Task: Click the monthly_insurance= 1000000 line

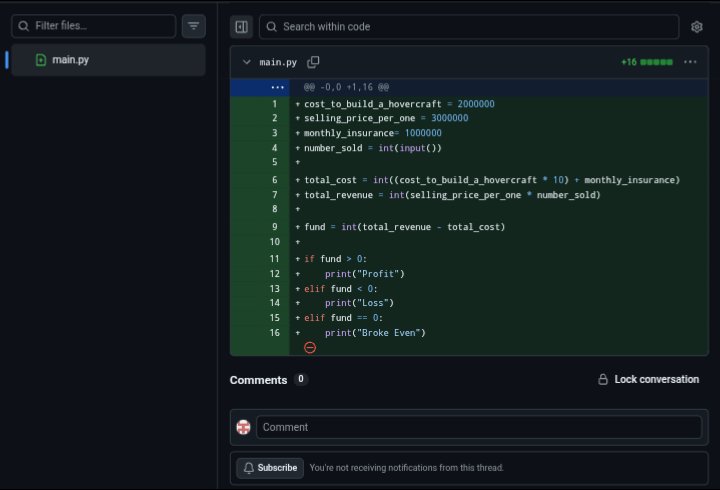Action: coord(373,133)
